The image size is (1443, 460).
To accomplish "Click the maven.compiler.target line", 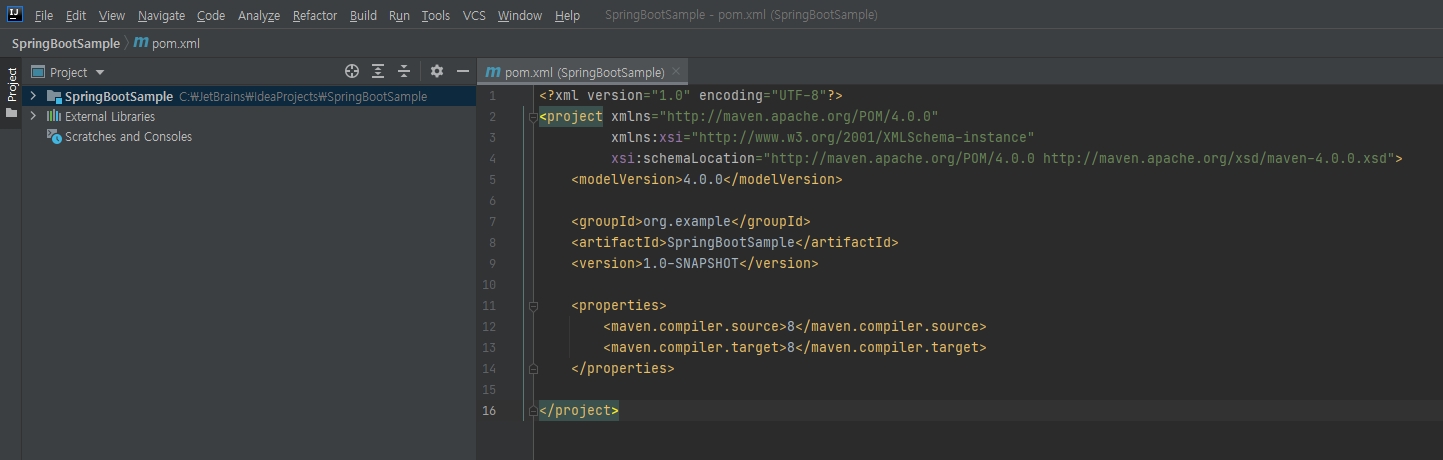I will 795,348.
